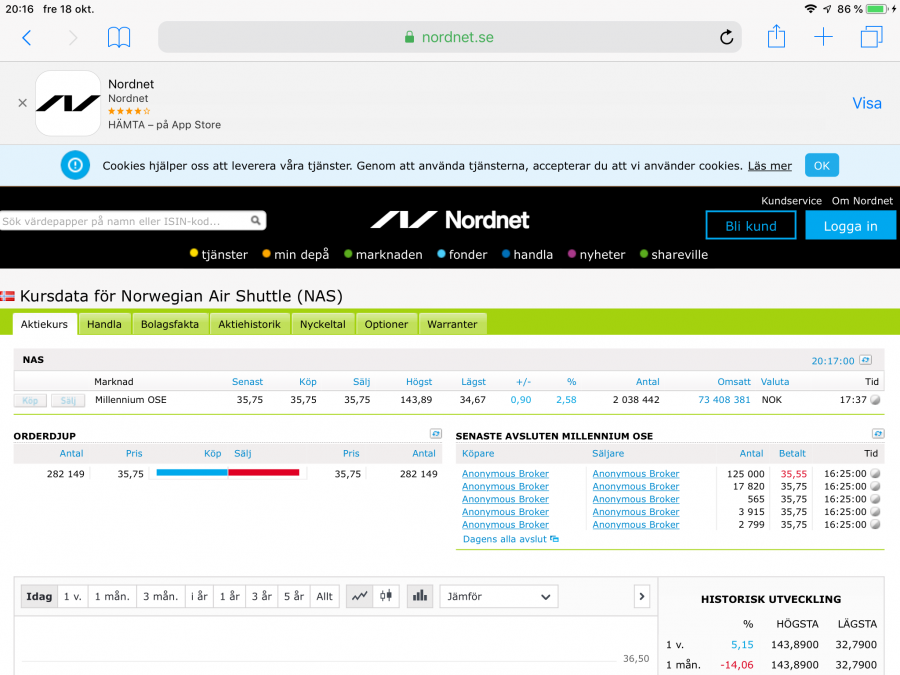Toggle the volume bars chart icon
Image resolution: width=900 pixels, height=675 pixels.
(x=419, y=596)
